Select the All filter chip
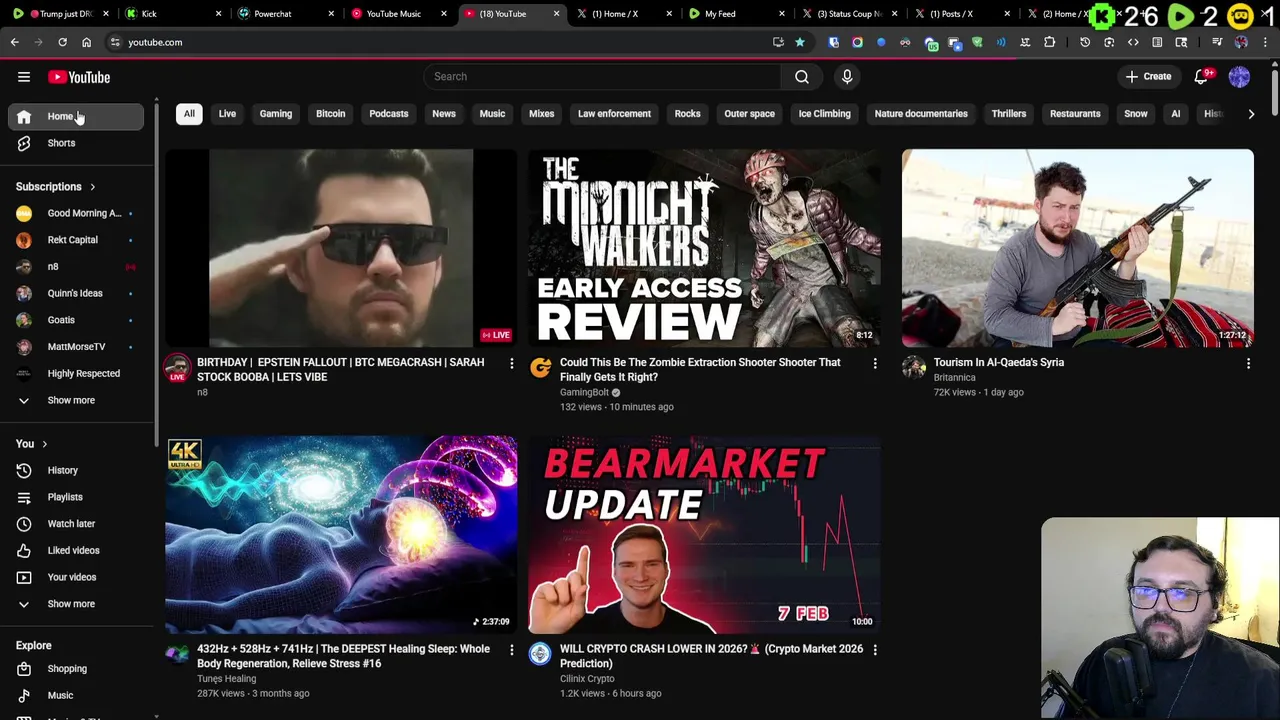Viewport: 1280px width, 720px height. [189, 114]
